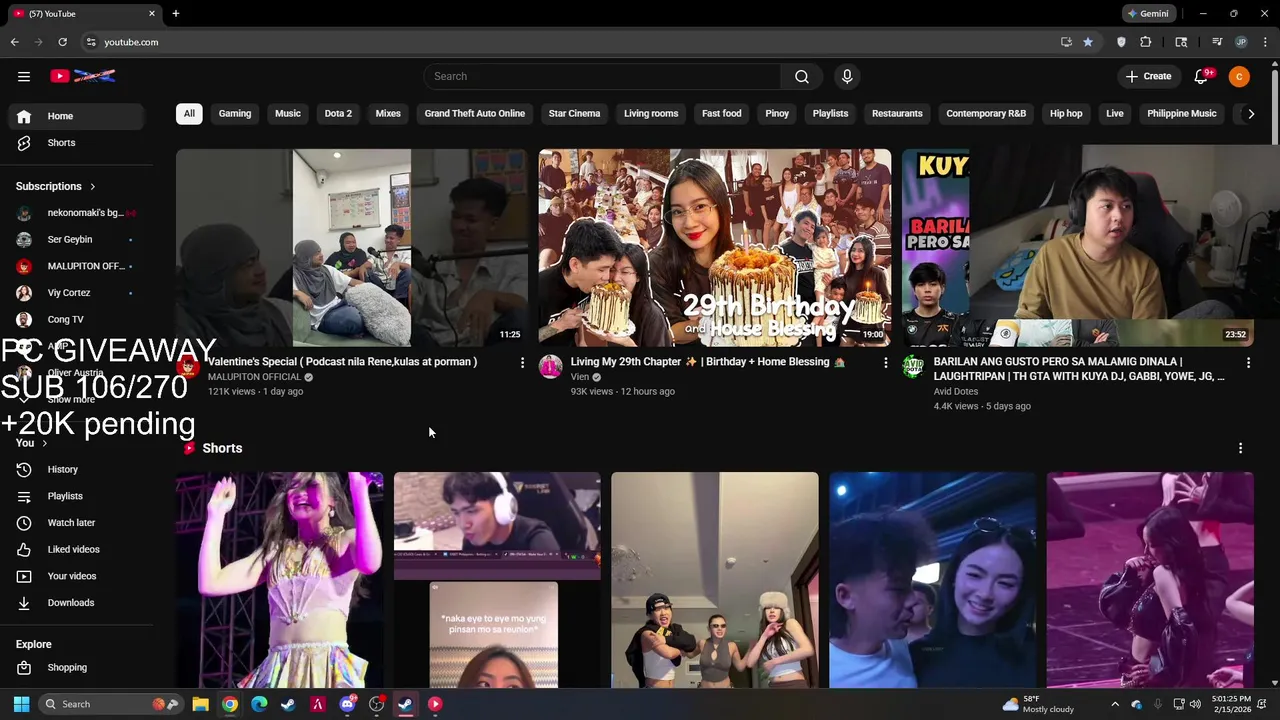The width and height of the screenshot is (1280, 720).
Task: Open Your videos
Action: tap(77, 576)
